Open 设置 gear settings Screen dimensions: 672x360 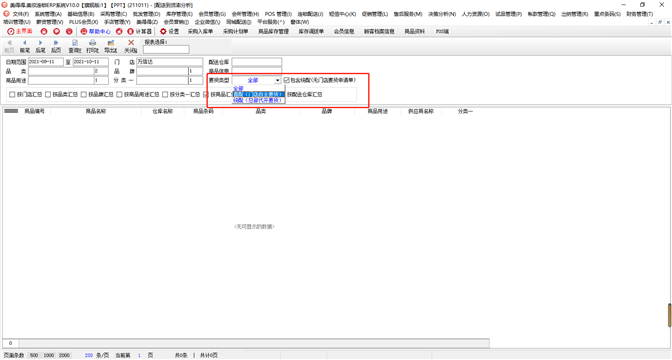170,31
